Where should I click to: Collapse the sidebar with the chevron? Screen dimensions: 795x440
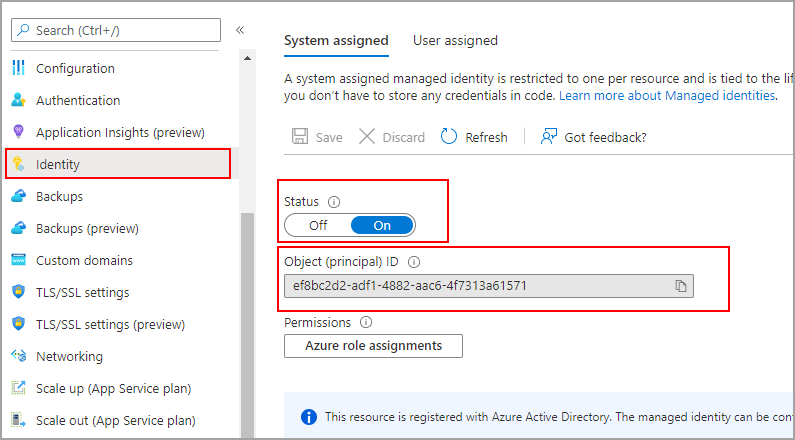[x=240, y=30]
